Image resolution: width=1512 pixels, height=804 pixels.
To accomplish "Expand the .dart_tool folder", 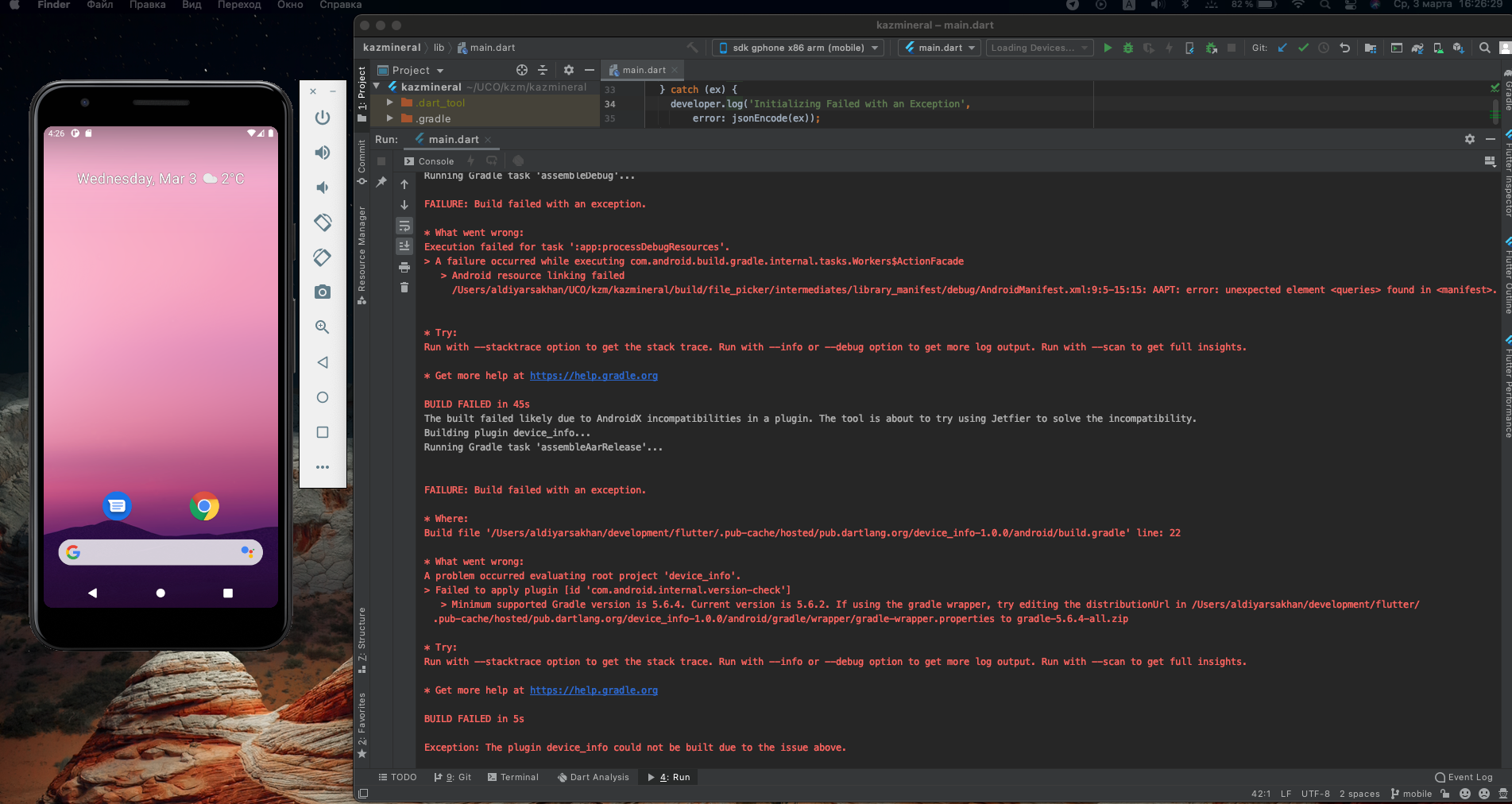I will pos(389,102).
